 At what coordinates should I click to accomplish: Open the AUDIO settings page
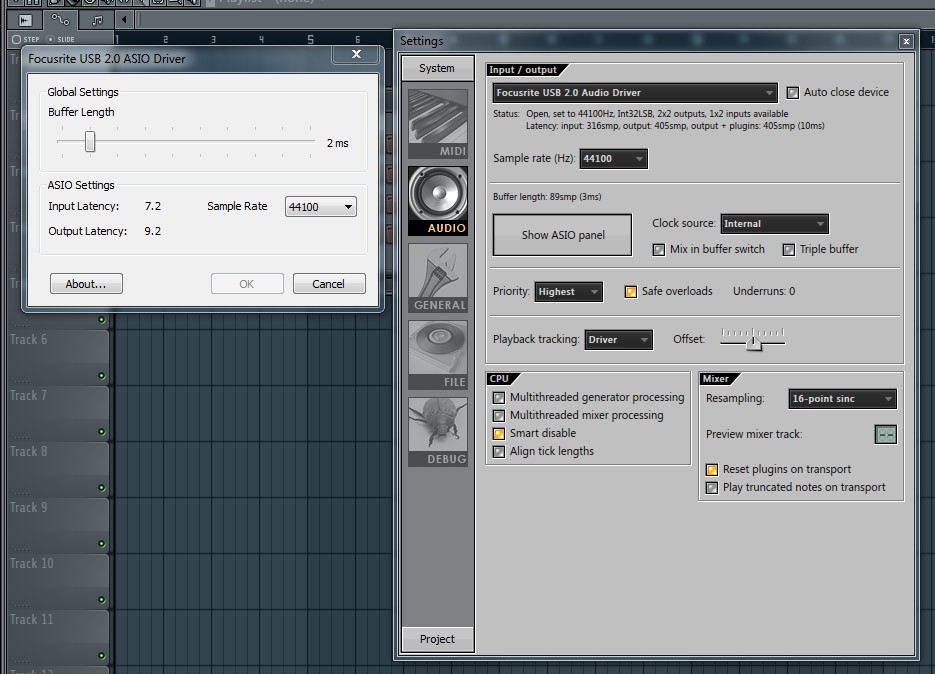438,200
